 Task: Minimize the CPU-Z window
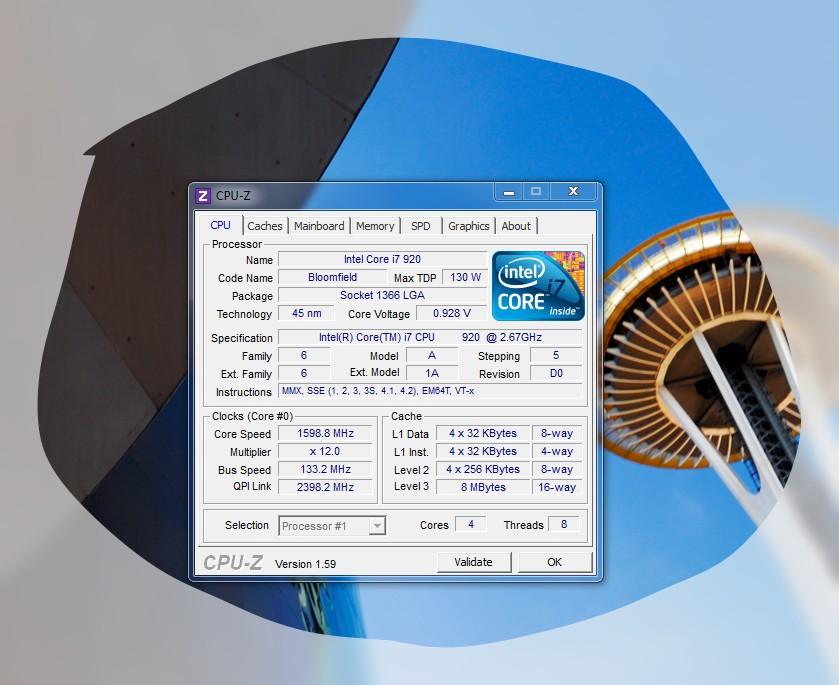[509, 192]
